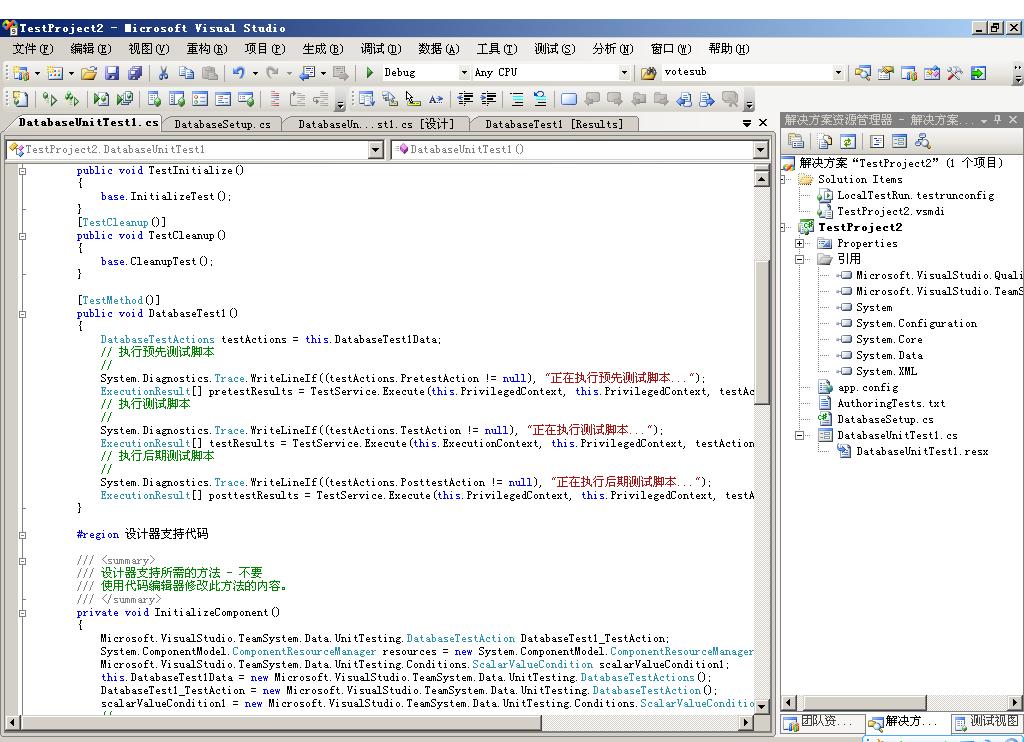Switch to the DatabaseSetup.cs tab
This screenshot has height=742, width=1024.
click(x=222, y=124)
